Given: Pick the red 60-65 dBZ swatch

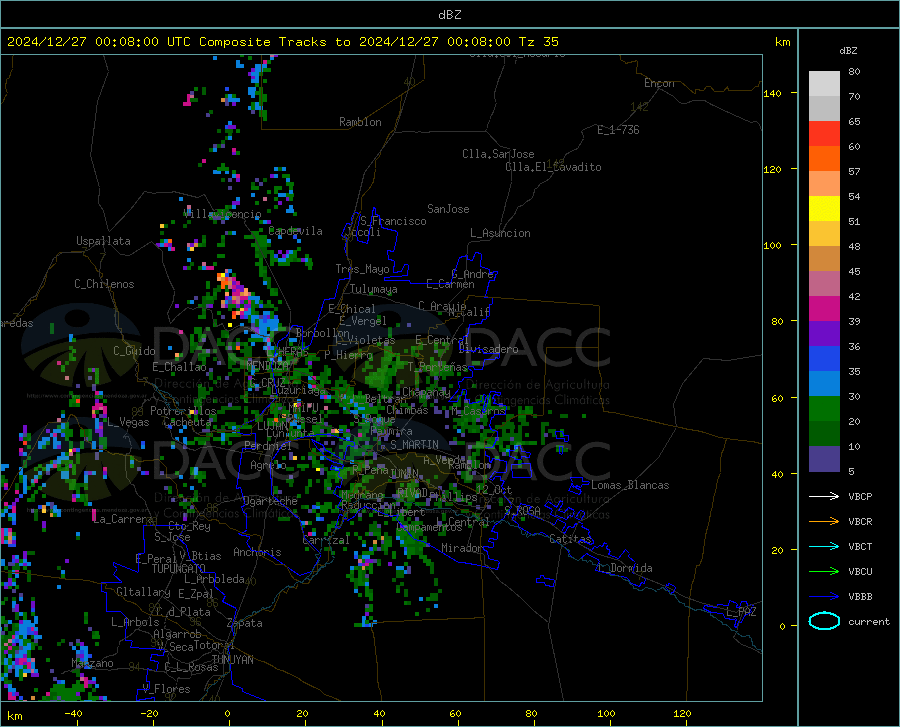Looking at the screenshot, I should (x=824, y=134).
